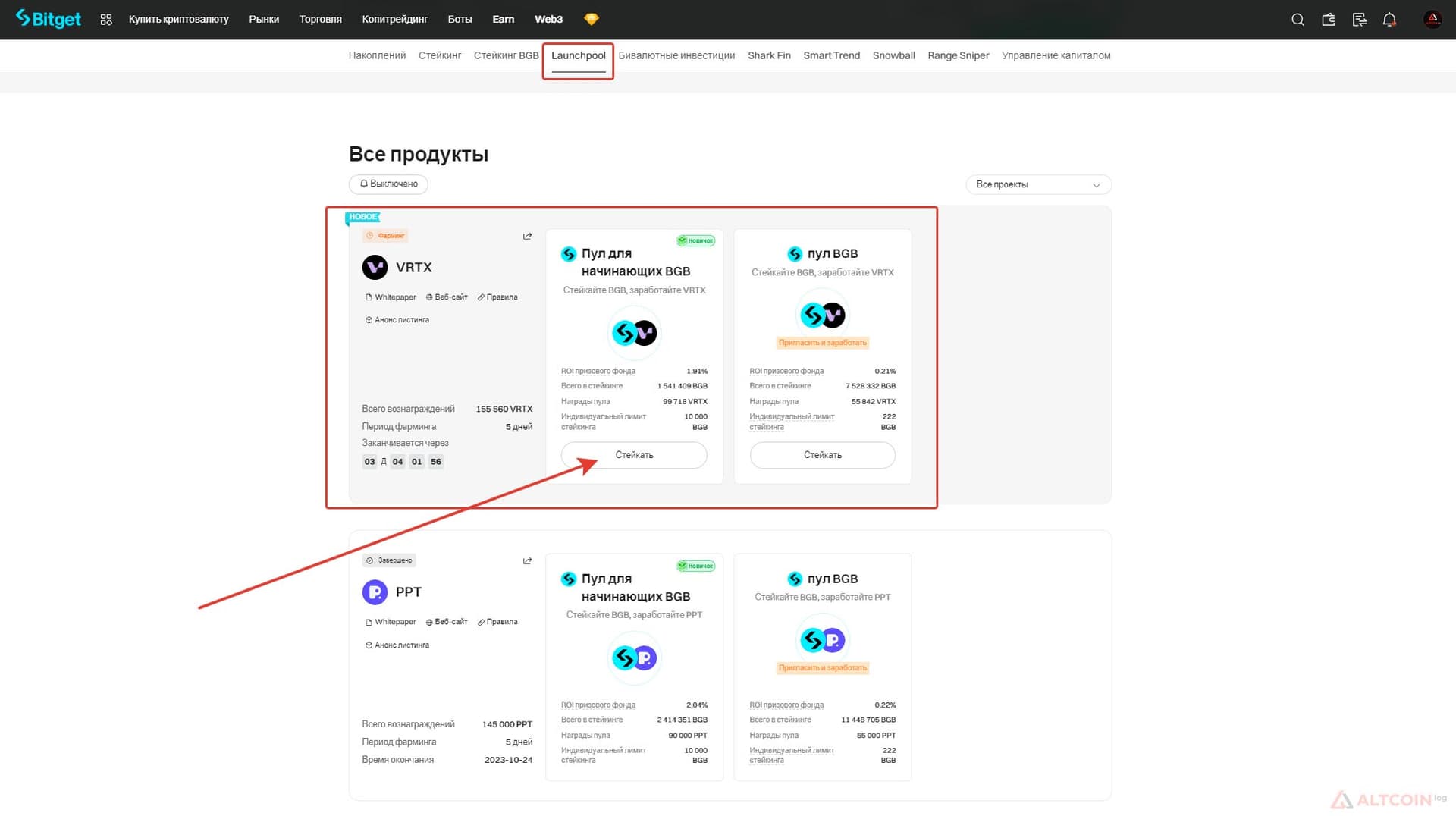The image size is (1456, 816).
Task: Click the VRTX token logo
Action: (x=375, y=267)
